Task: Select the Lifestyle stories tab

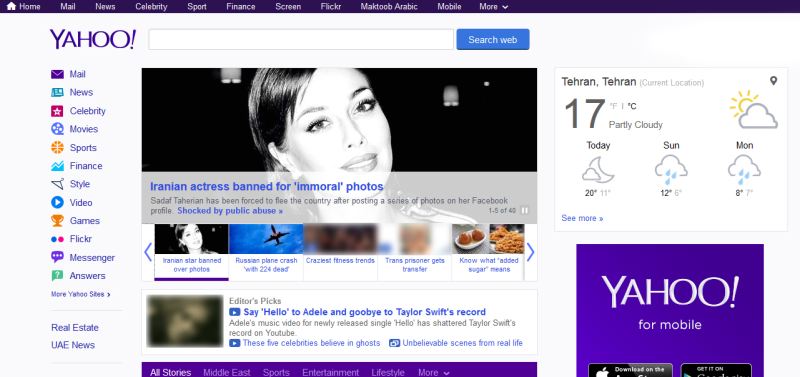Action: pyautogui.click(x=388, y=372)
